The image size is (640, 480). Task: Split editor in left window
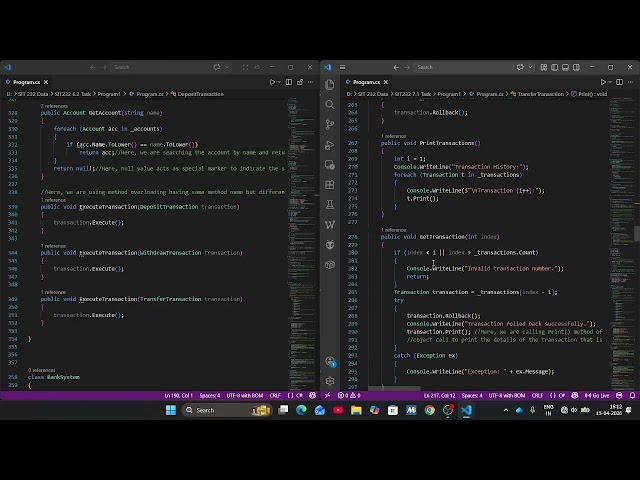(289, 82)
